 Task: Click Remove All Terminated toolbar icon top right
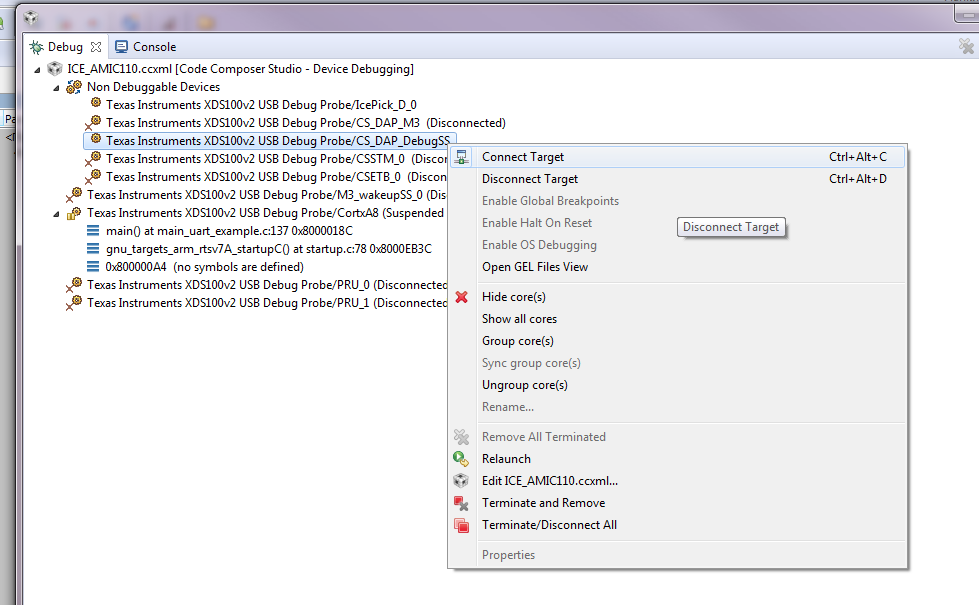(966, 46)
